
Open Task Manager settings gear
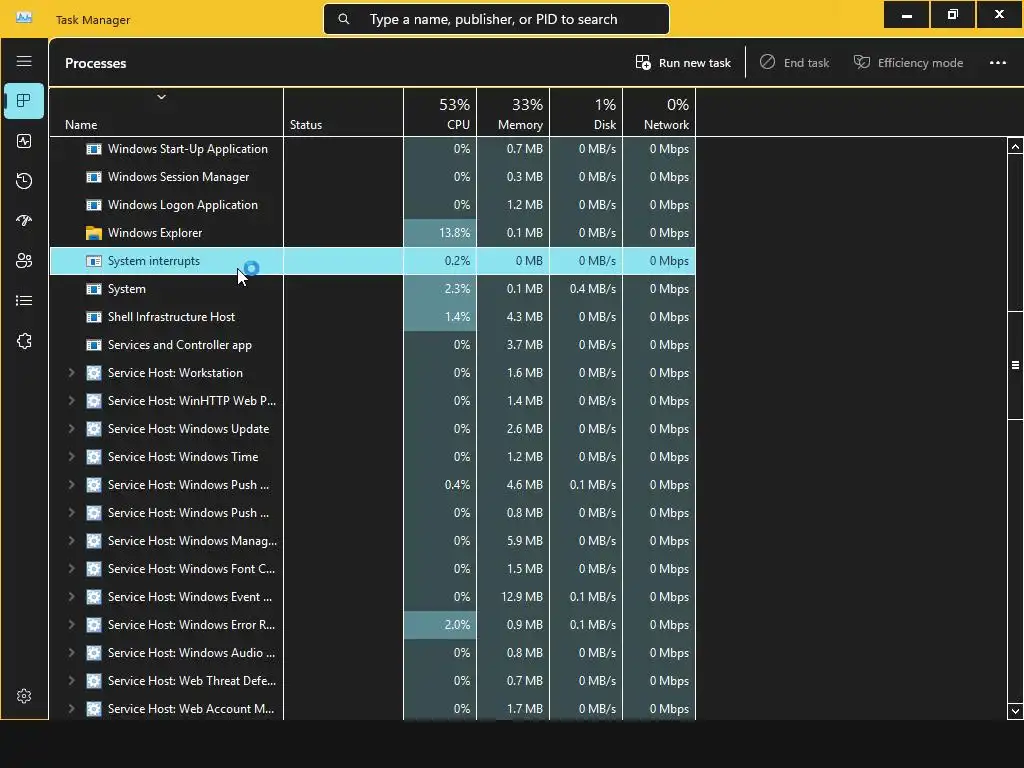point(24,696)
